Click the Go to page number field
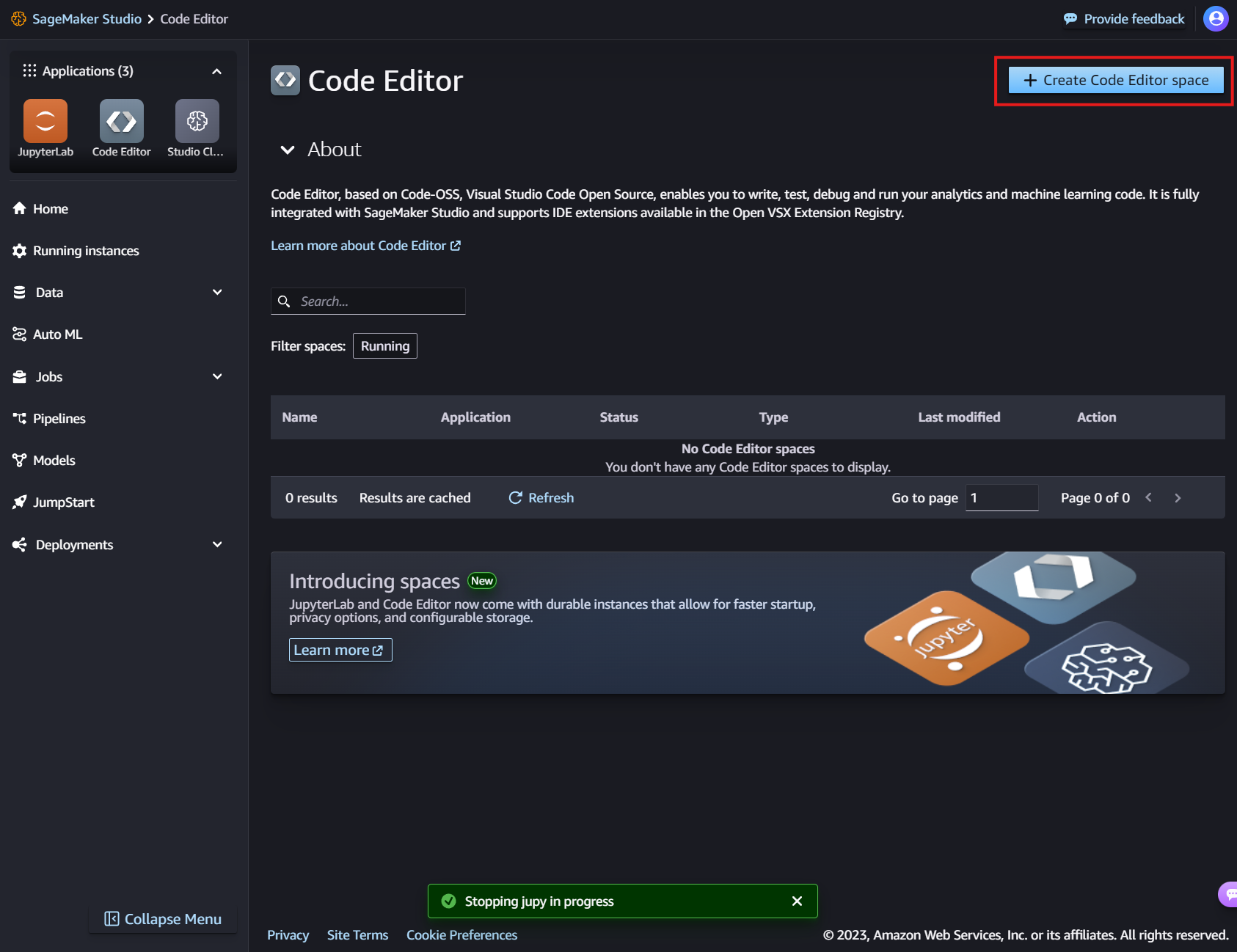 (1001, 498)
